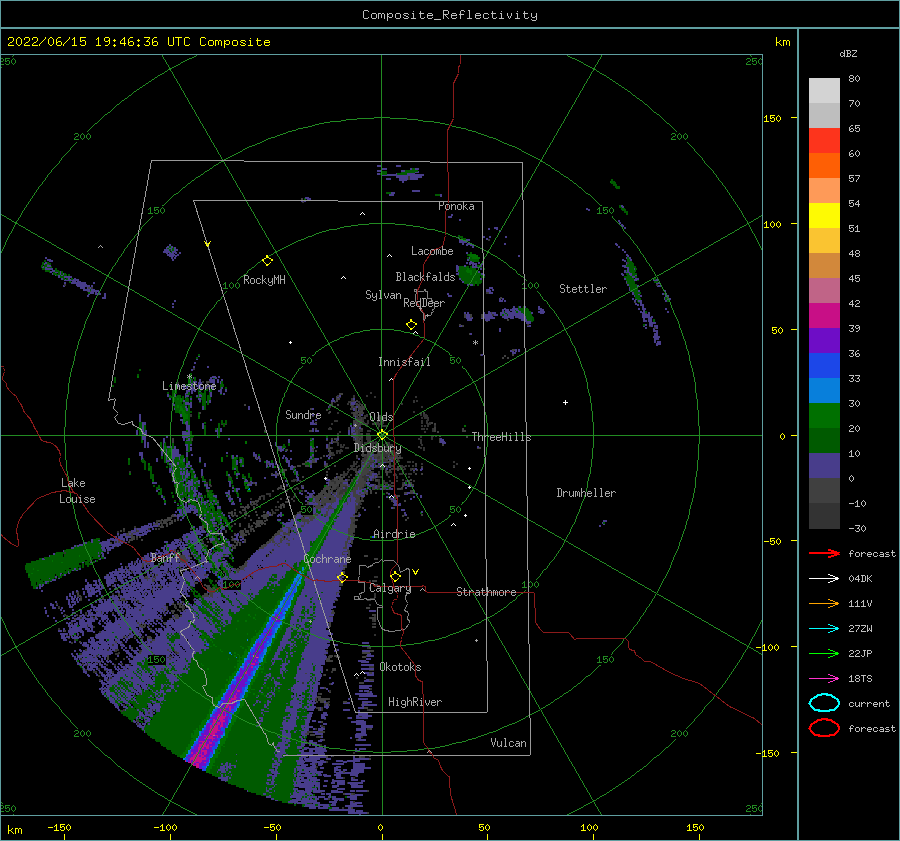Click the 'Sundre' city label
Screen dimensions: 900x841
[303, 414]
